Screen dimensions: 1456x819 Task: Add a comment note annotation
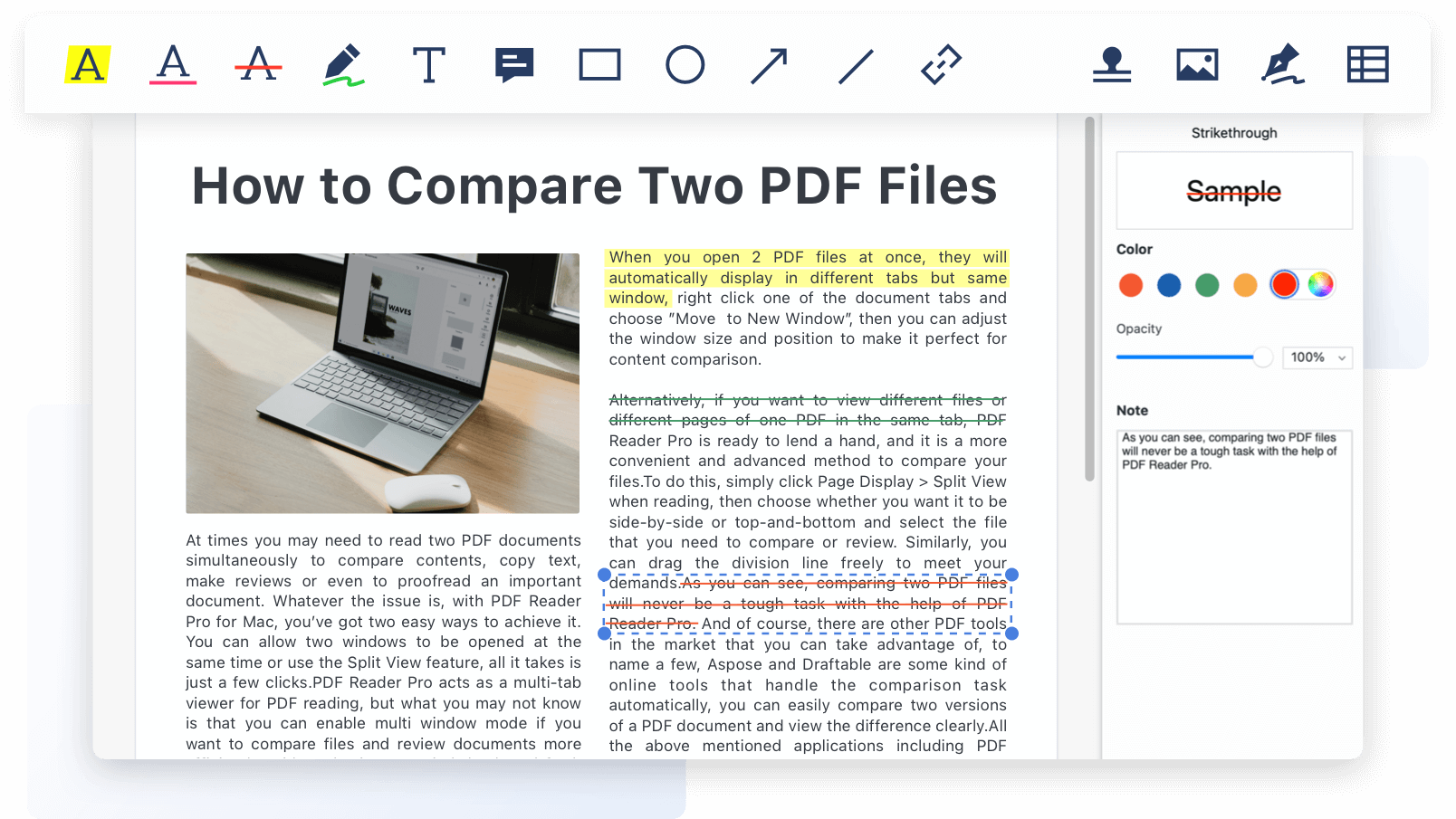point(514,65)
